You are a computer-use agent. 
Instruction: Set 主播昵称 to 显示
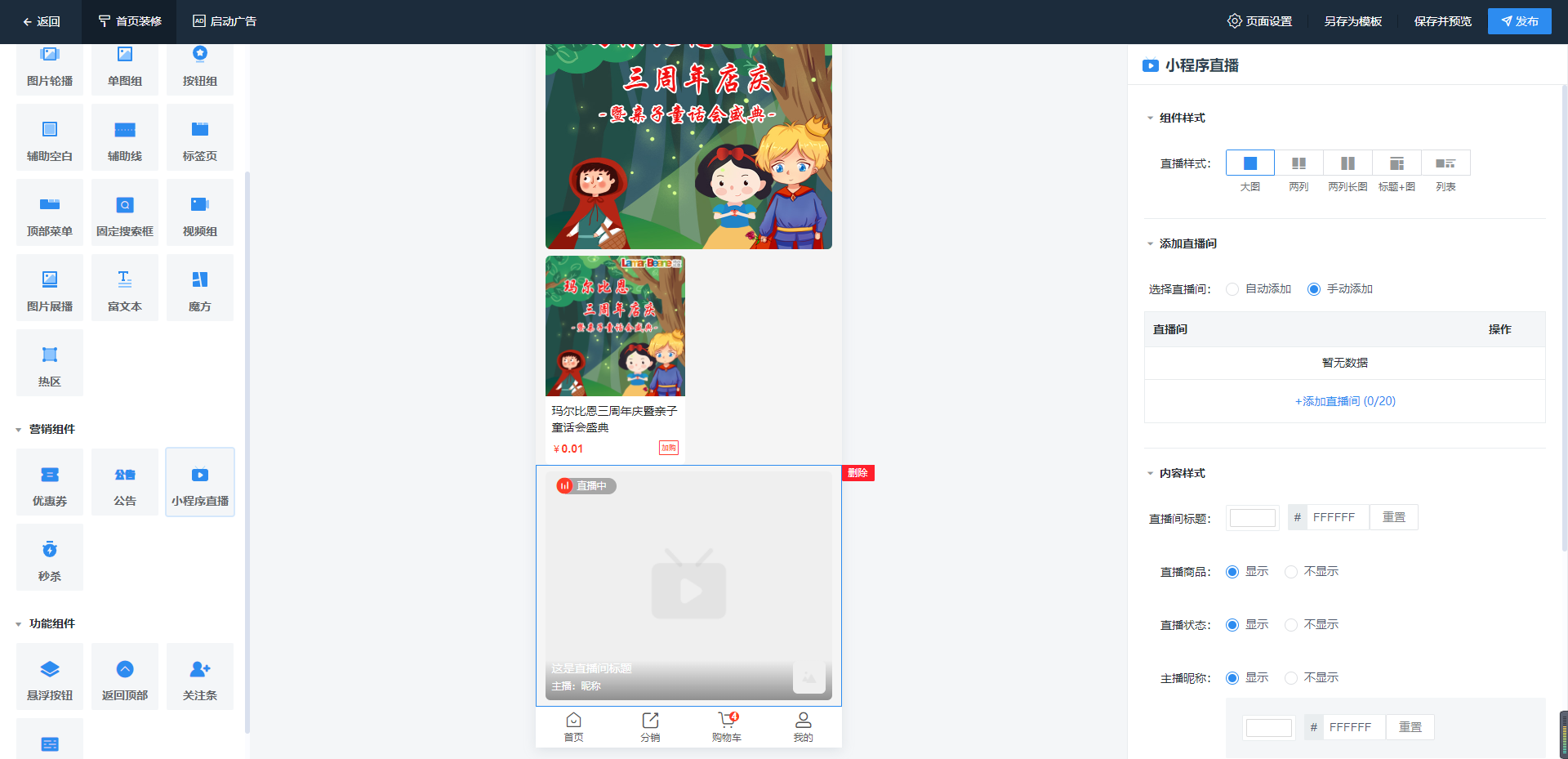[x=1247, y=678]
